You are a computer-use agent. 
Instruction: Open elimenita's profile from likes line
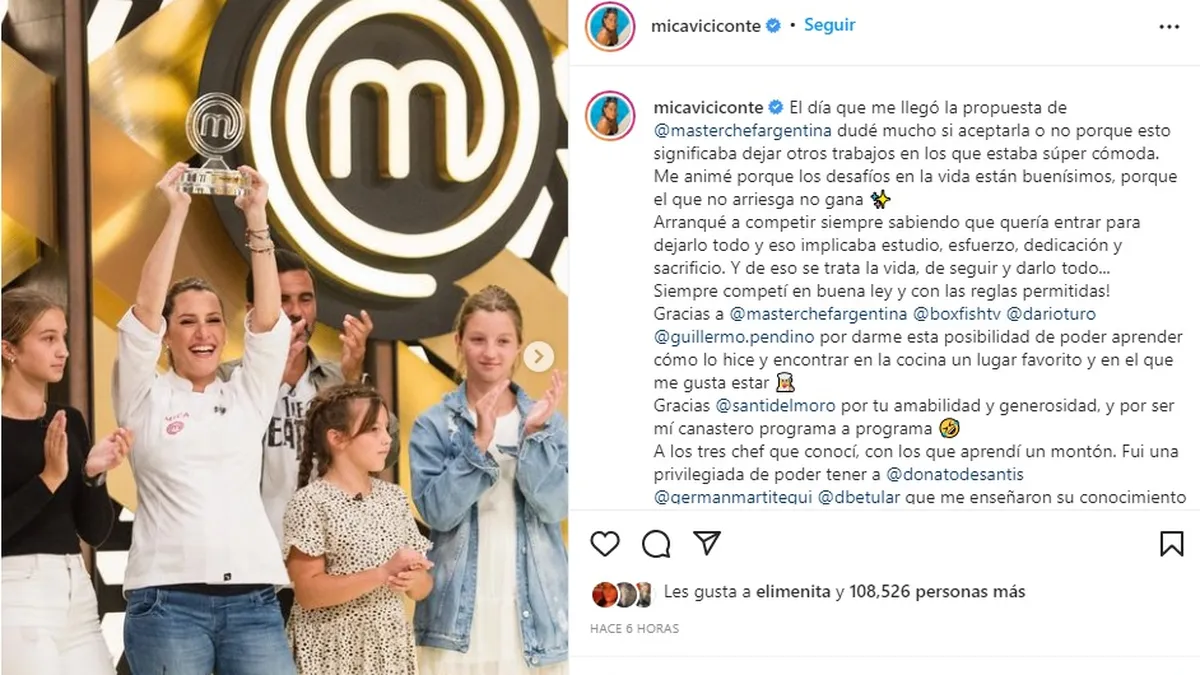pyautogui.click(x=791, y=592)
